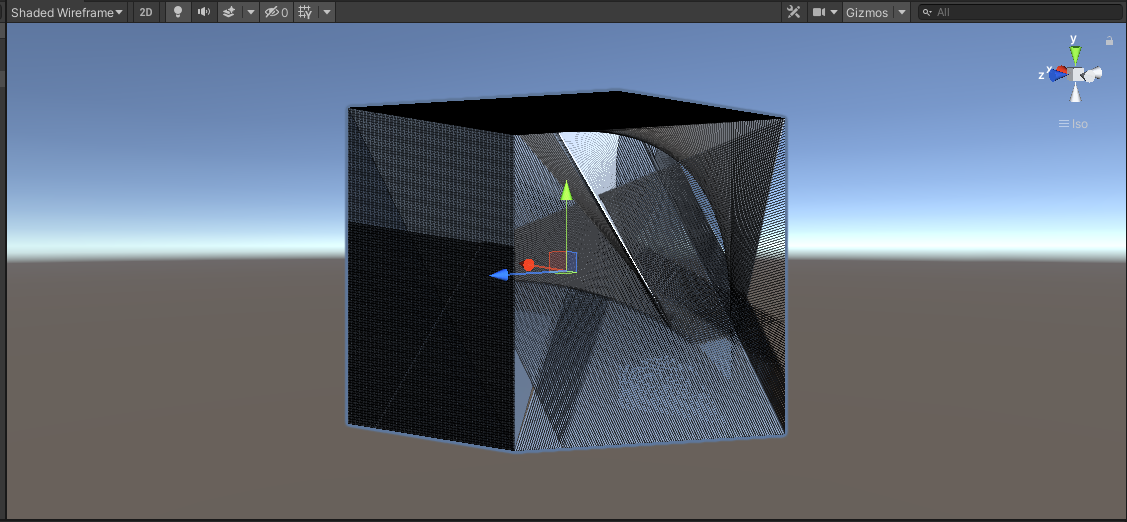
Task: Open the scene camera settings menu
Action: [824, 12]
